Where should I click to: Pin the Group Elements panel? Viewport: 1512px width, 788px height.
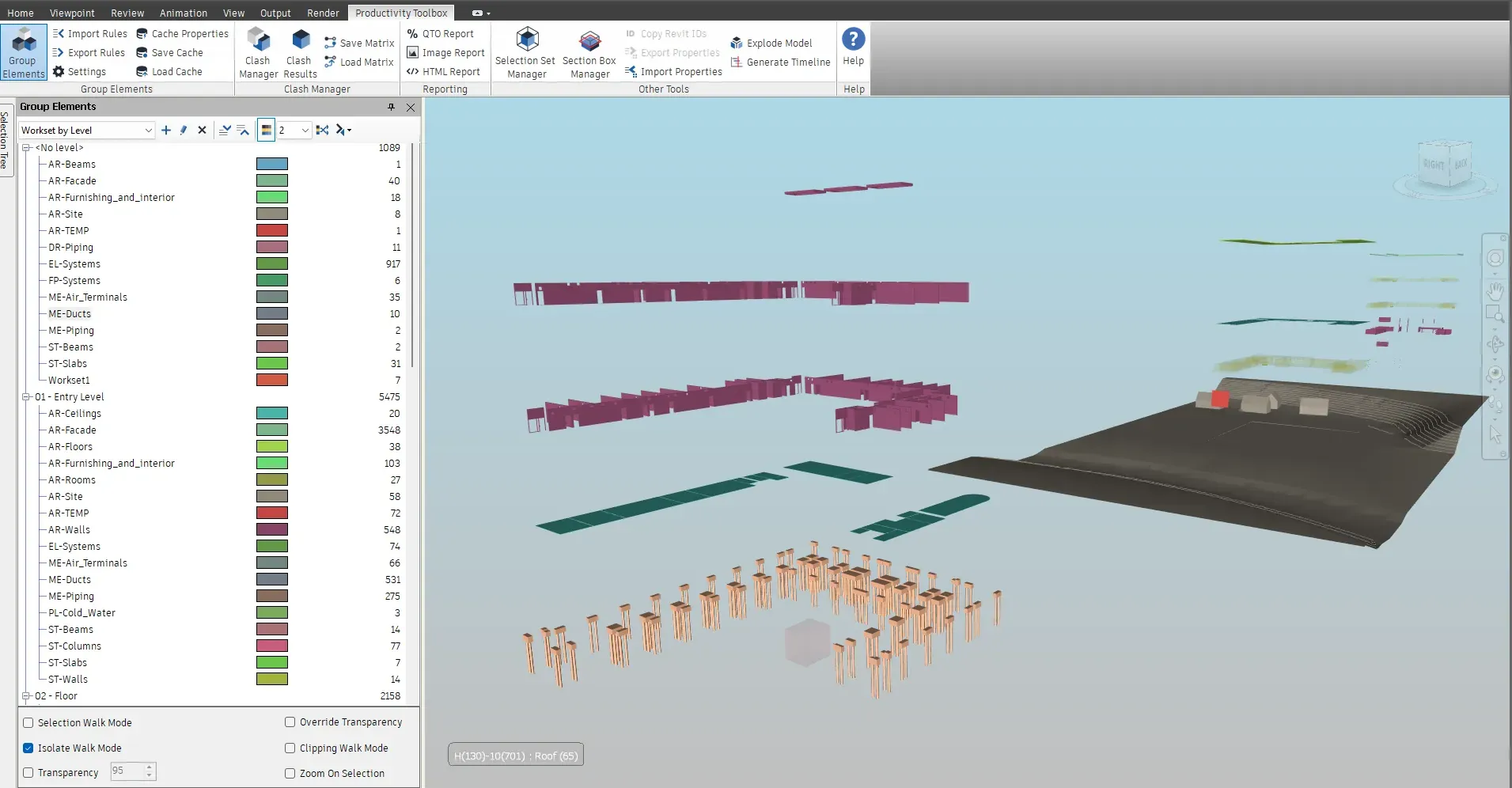[391, 107]
